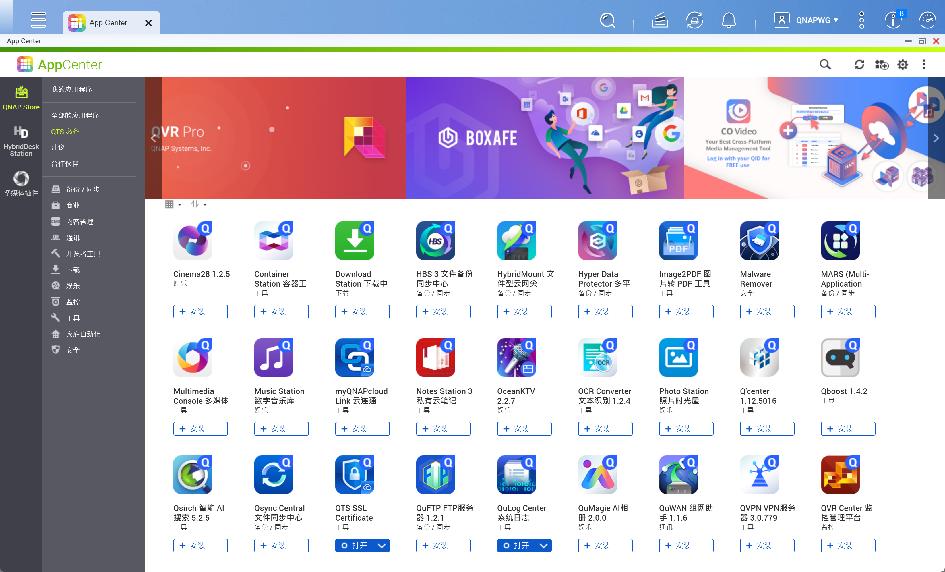This screenshot has height=572, width=945.
Task: Open the Qsirch app icon
Action: [192, 474]
